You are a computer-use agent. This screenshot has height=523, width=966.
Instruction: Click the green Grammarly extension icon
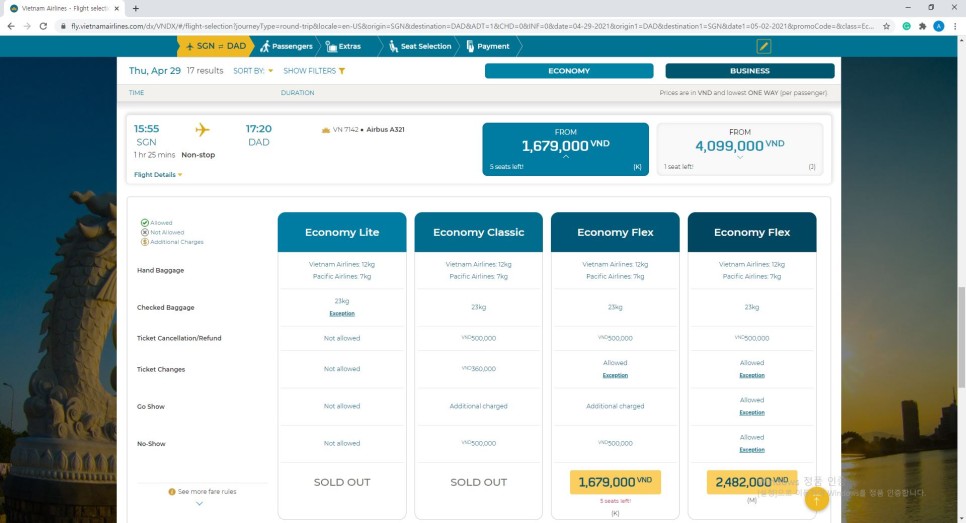pyautogui.click(x=906, y=26)
